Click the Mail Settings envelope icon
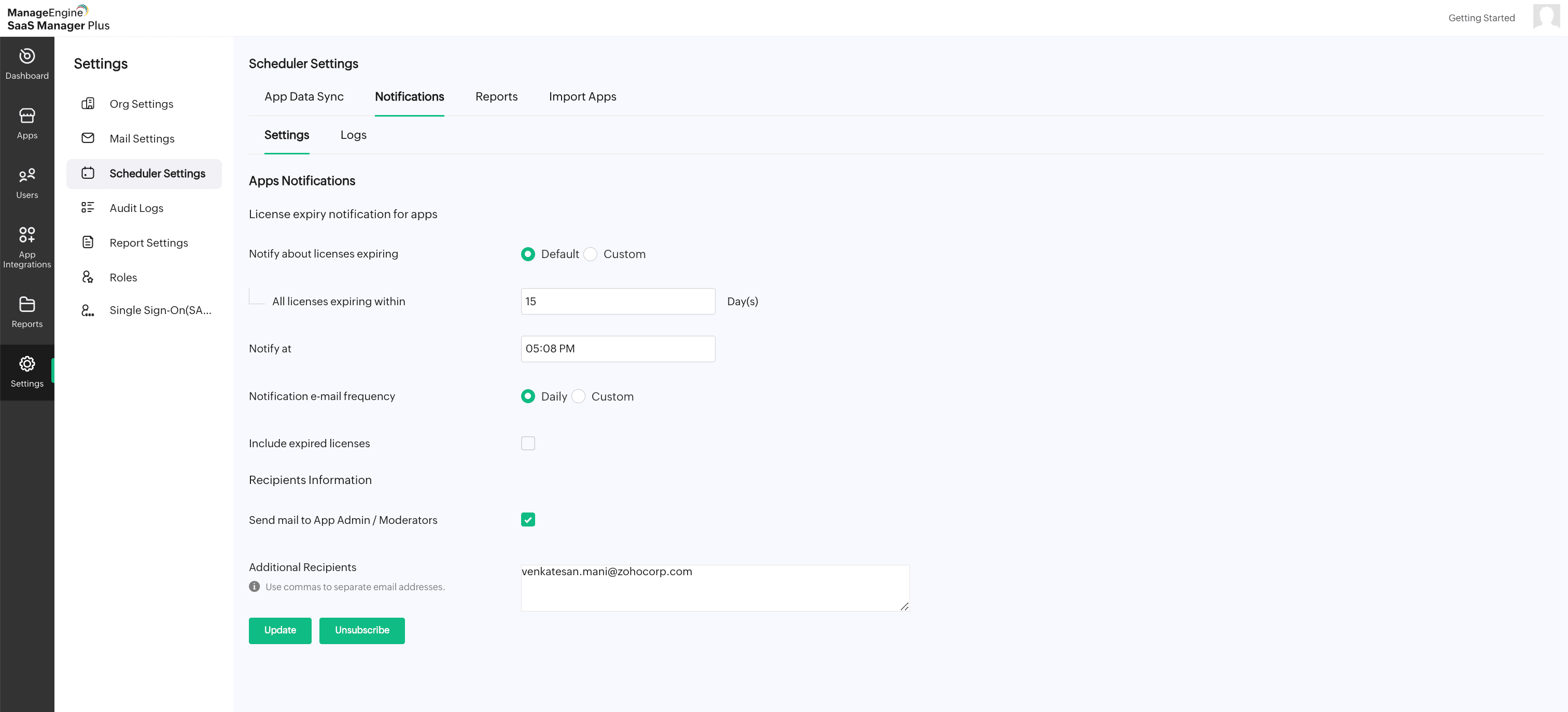This screenshot has width=1568, height=712. (x=88, y=138)
